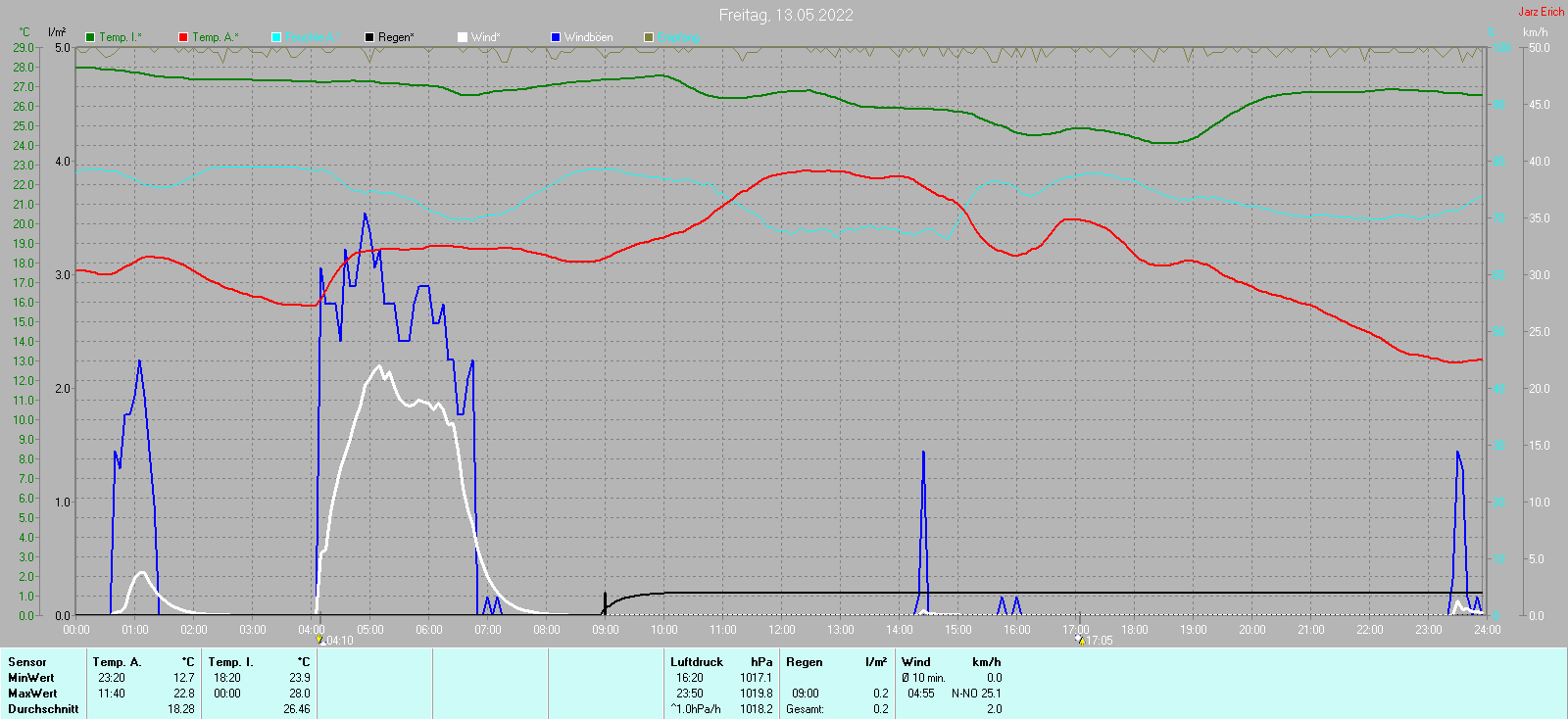The image size is (1568, 719).
Task: Click the 'hPa' unit header
Action: pyautogui.click(x=761, y=662)
